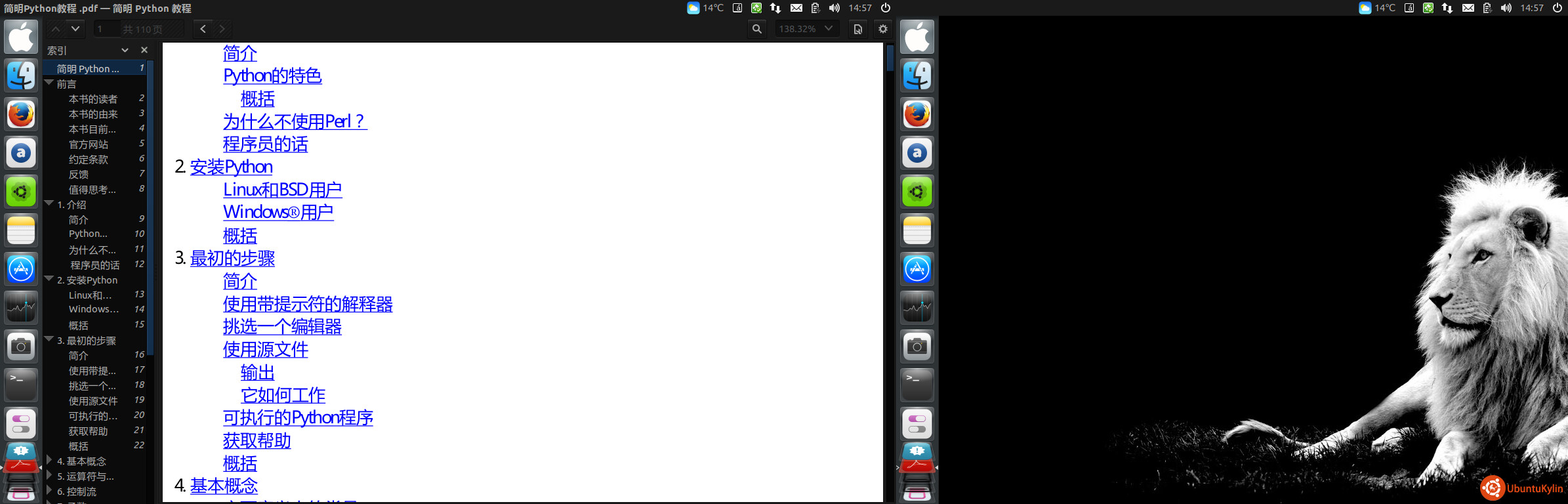Click the document's vertical scrollbar thumb
The width and height of the screenshot is (1568, 504).
(x=890, y=58)
